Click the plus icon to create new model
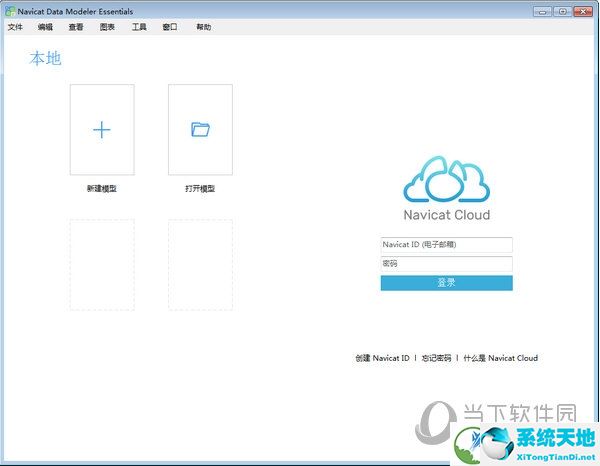Screen dimensions: 600x466 point(102,129)
